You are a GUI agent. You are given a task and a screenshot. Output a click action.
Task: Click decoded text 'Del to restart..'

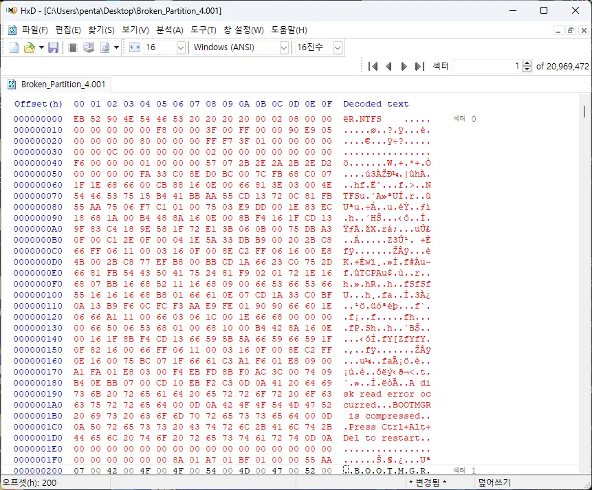pyautogui.click(x=387, y=438)
